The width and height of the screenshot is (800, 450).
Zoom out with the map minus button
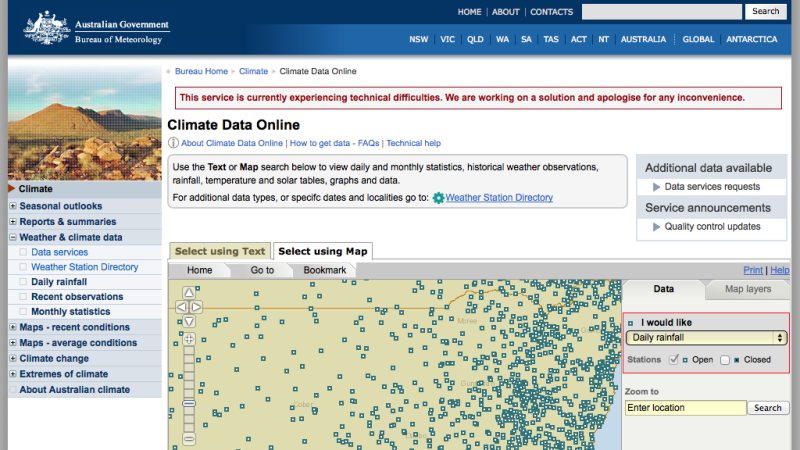[189, 439]
